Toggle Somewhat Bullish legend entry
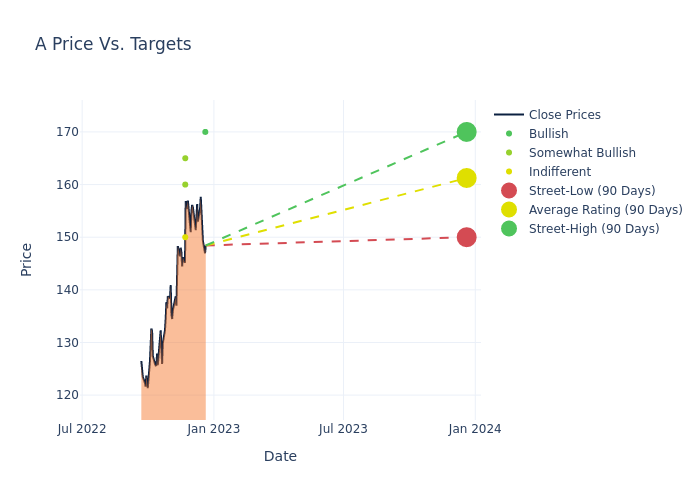700x500 pixels. click(582, 153)
